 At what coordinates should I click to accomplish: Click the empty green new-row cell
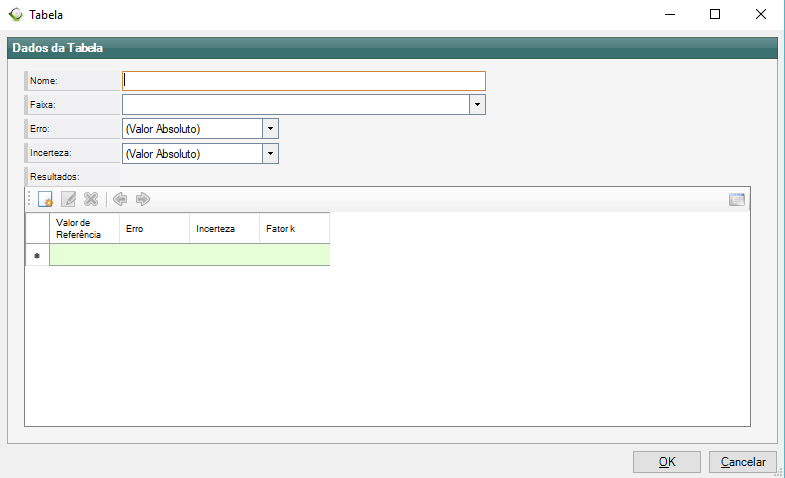pos(190,255)
